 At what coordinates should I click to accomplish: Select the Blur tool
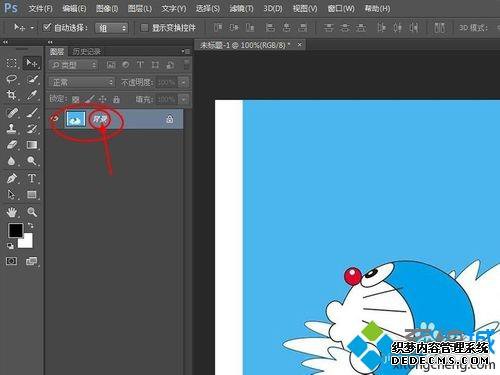pos(12,161)
